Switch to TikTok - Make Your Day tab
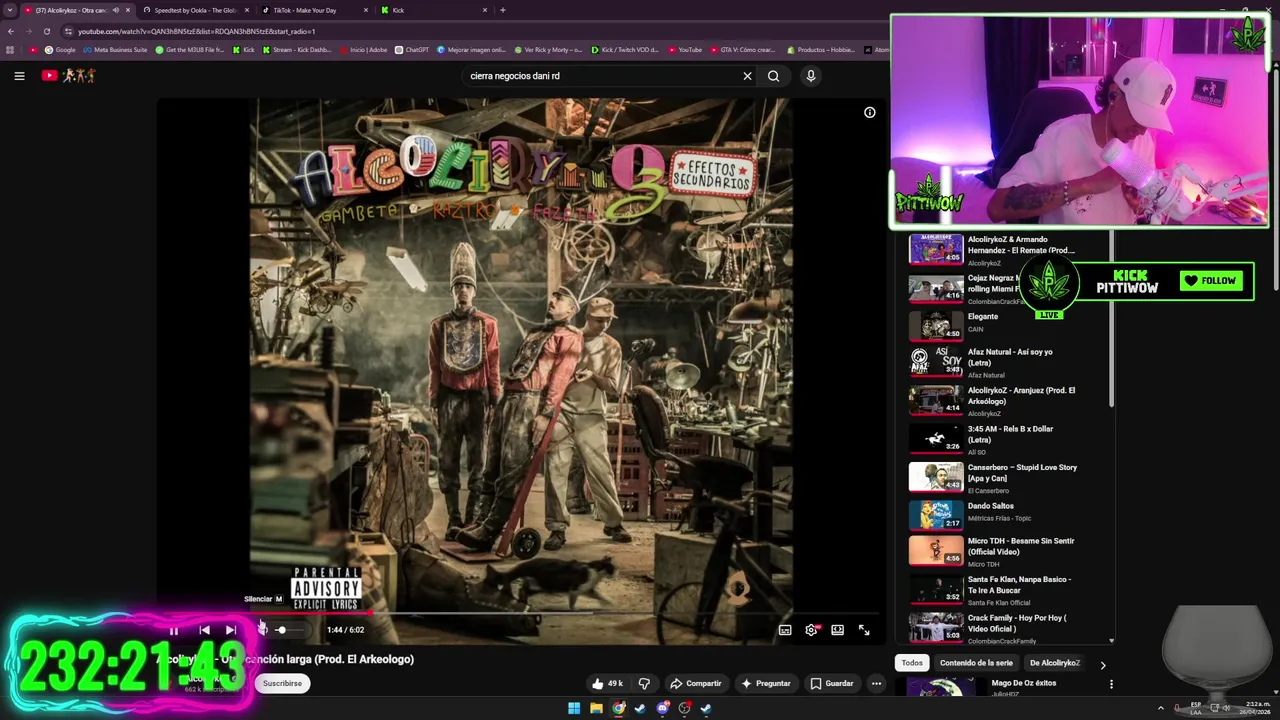This screenshot has height=720, width=1280. tap(315, 10)
